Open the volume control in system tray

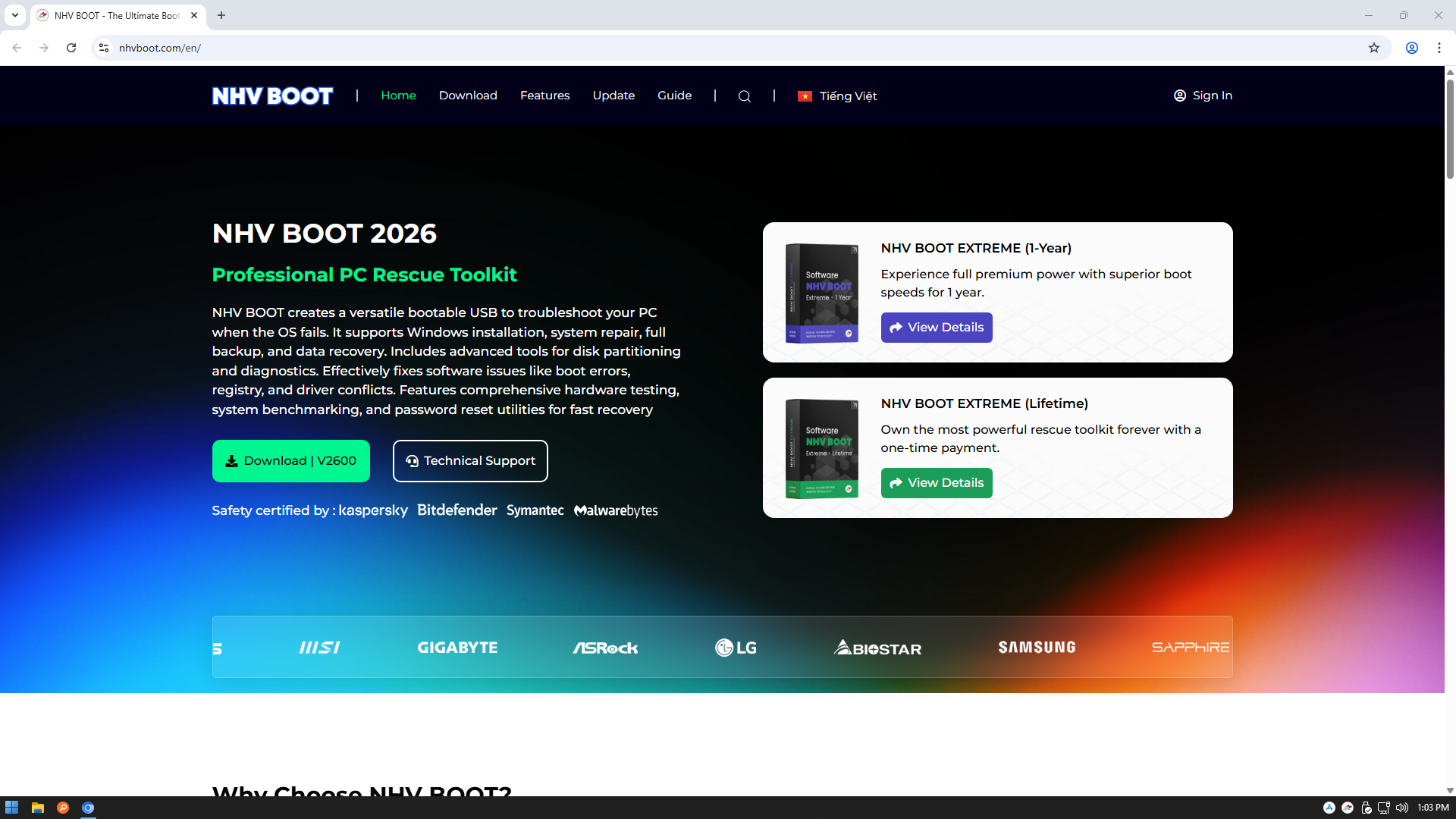(x=1402, y=808)
